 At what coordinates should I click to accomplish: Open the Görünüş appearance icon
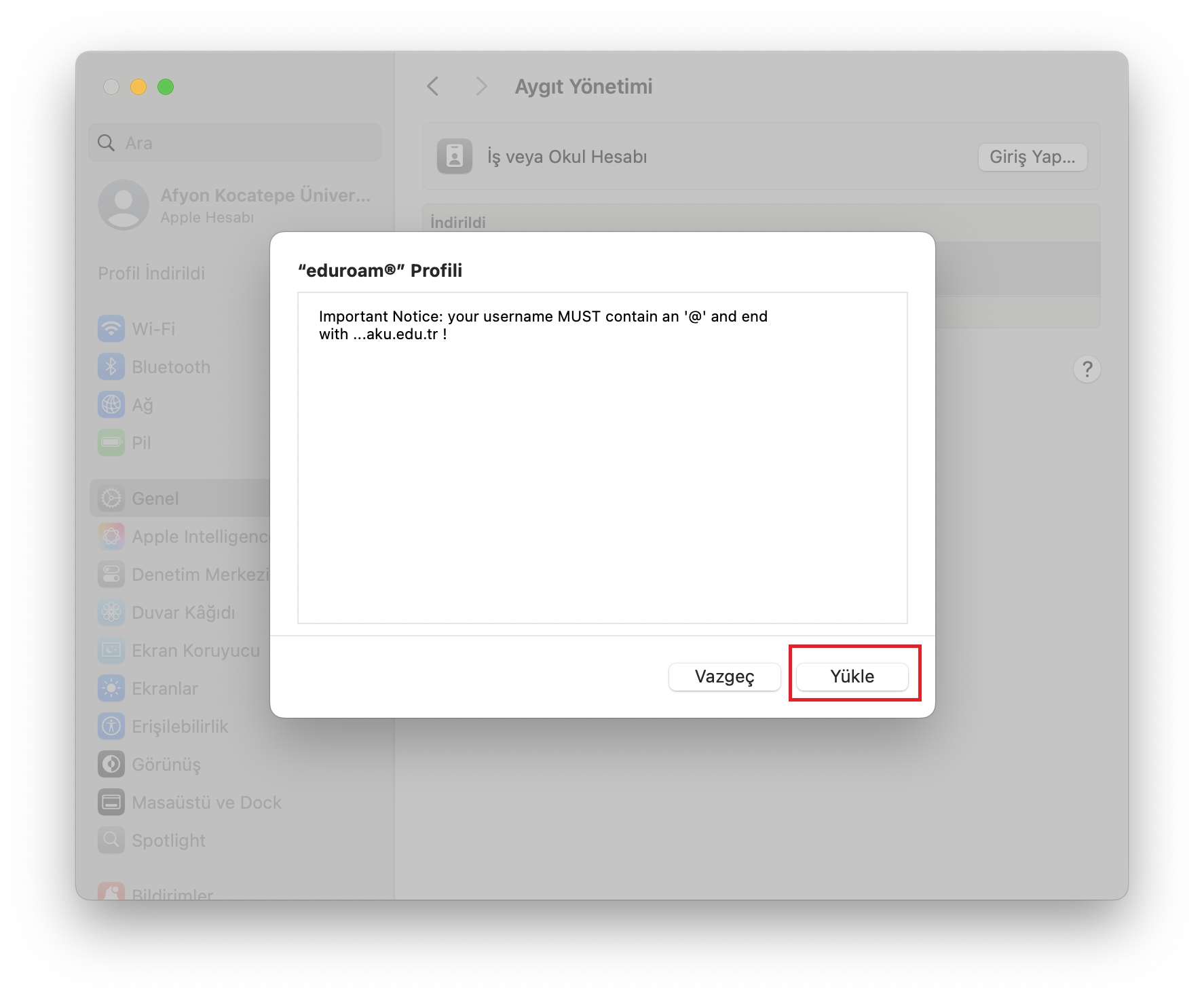pos(111,765)
